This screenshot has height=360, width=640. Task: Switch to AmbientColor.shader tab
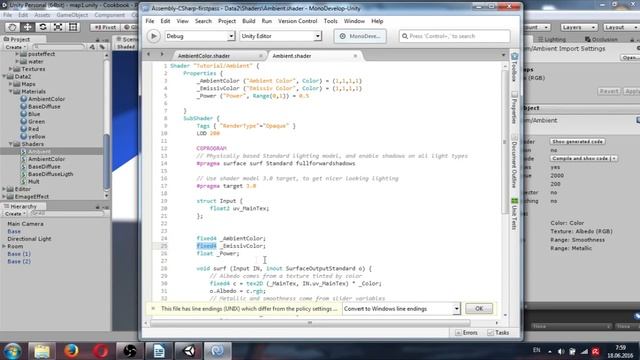point(204,56)
